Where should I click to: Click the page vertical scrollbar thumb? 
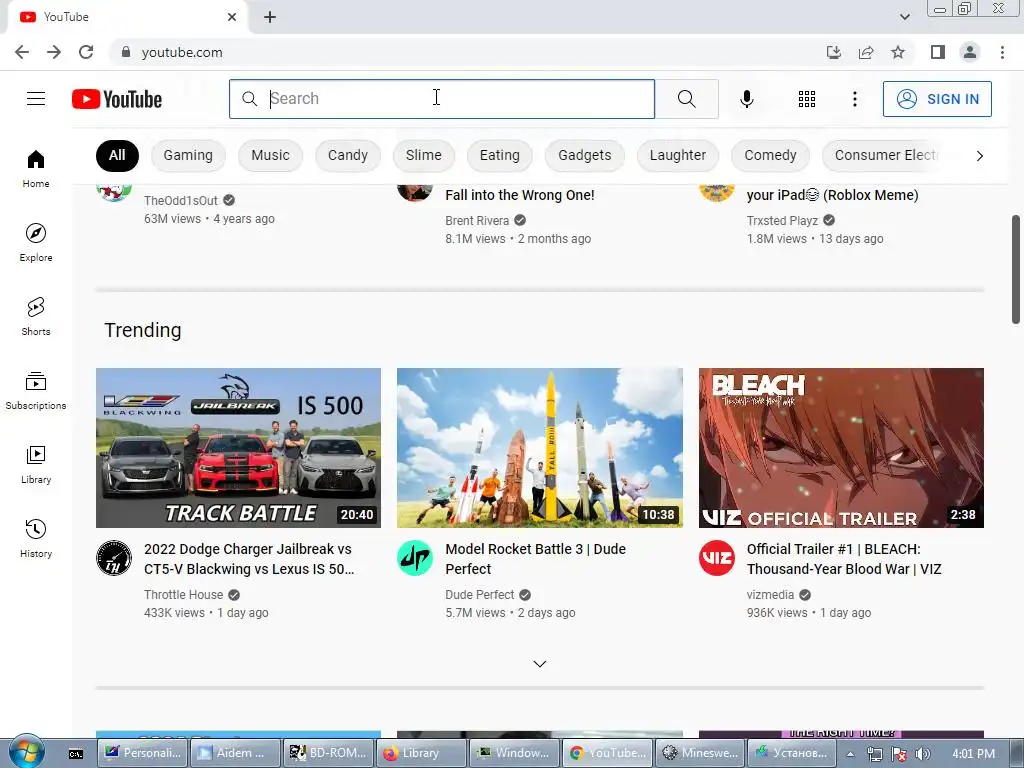click(x=1016, y=269)
